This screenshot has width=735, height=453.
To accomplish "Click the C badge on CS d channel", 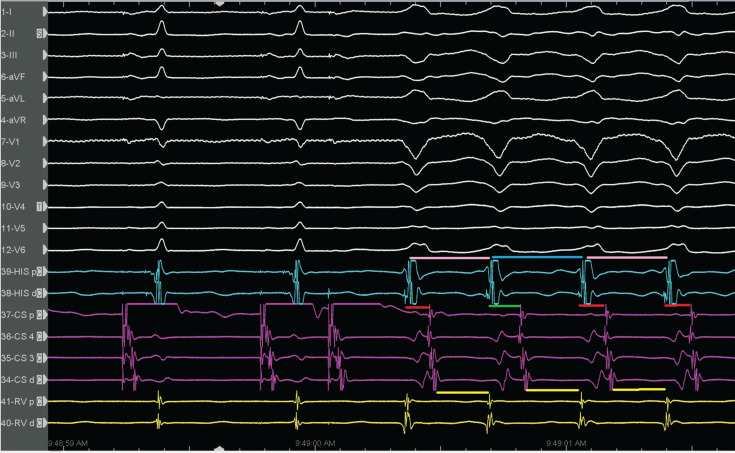I will click(40, 380).
